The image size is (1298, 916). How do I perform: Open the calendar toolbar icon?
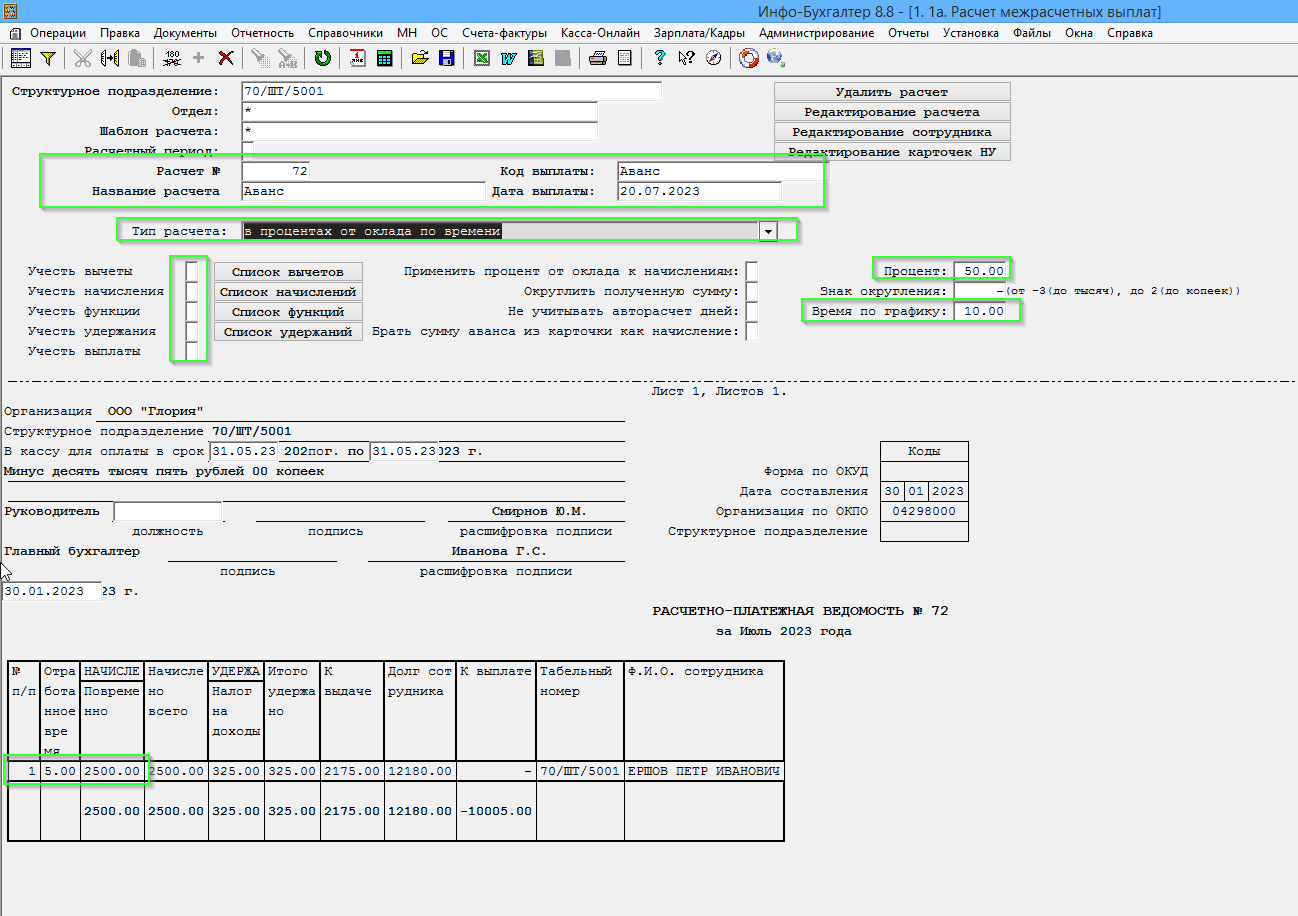pos(357,58)
